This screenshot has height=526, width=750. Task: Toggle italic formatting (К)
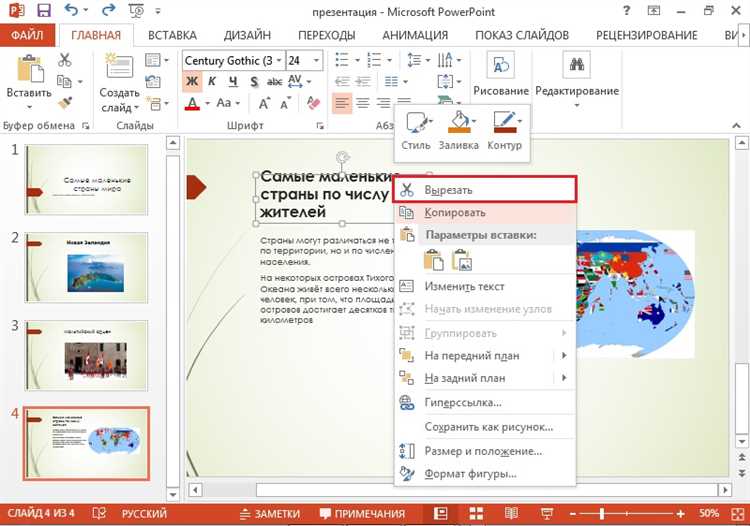212,81
